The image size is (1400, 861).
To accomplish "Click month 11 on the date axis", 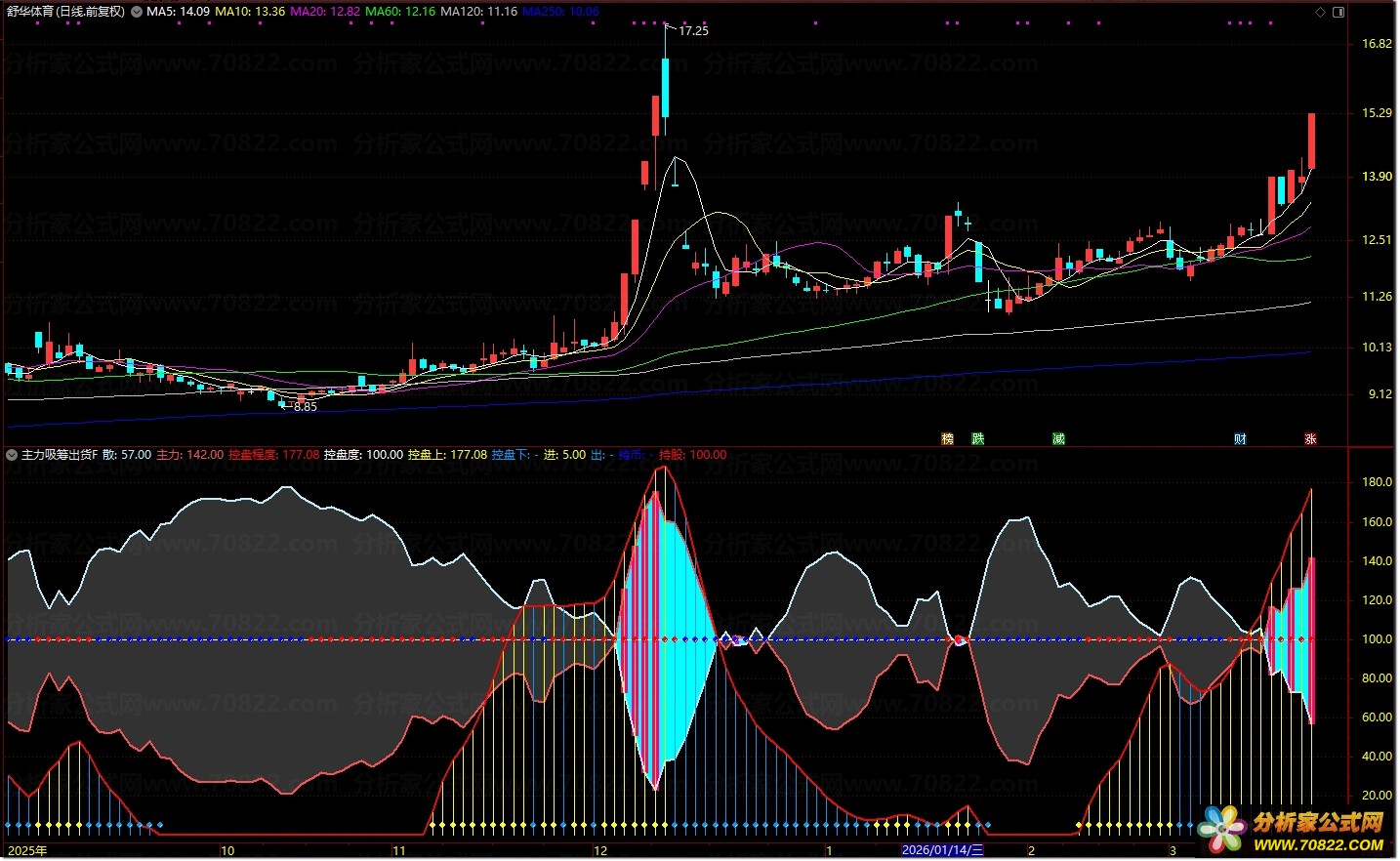I will click(398, 851).
